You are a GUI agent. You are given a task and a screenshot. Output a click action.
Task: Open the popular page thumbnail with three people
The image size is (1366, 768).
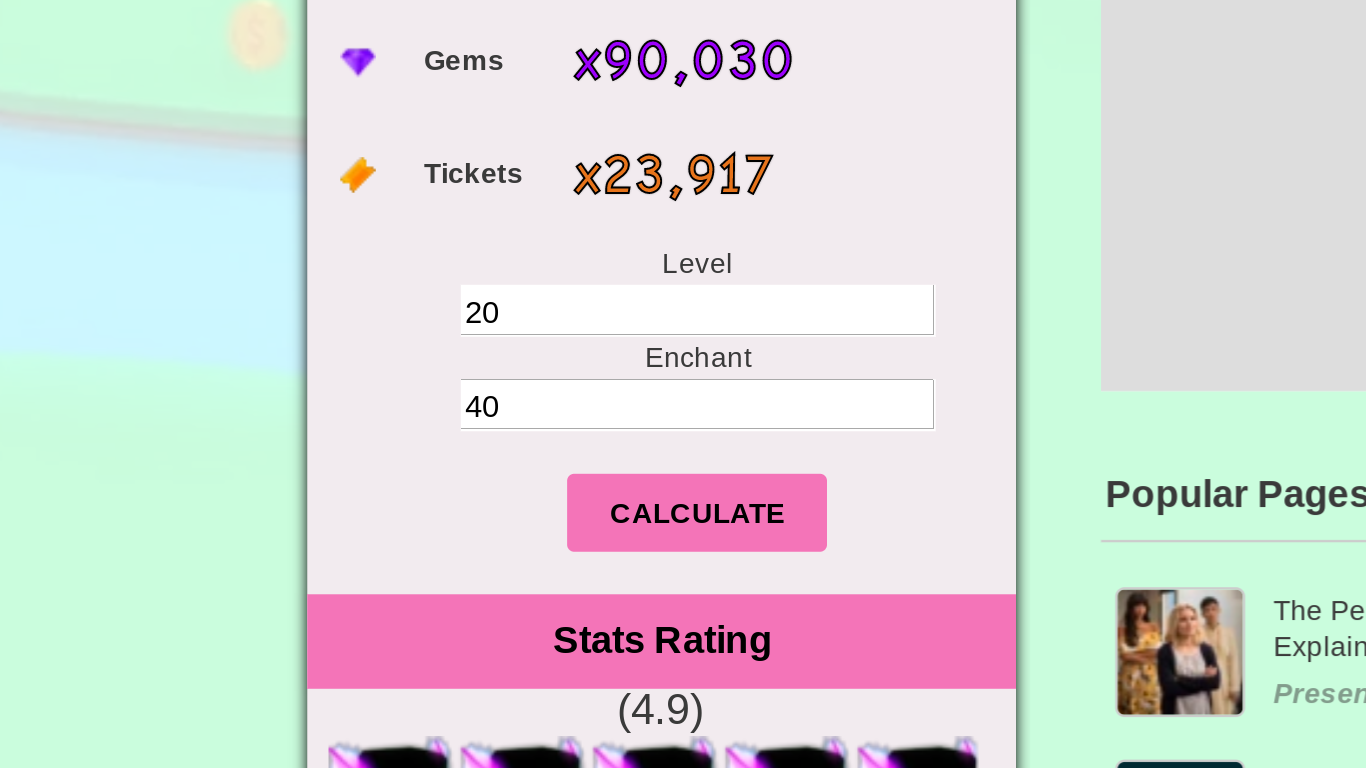(x=1180, y=652)
